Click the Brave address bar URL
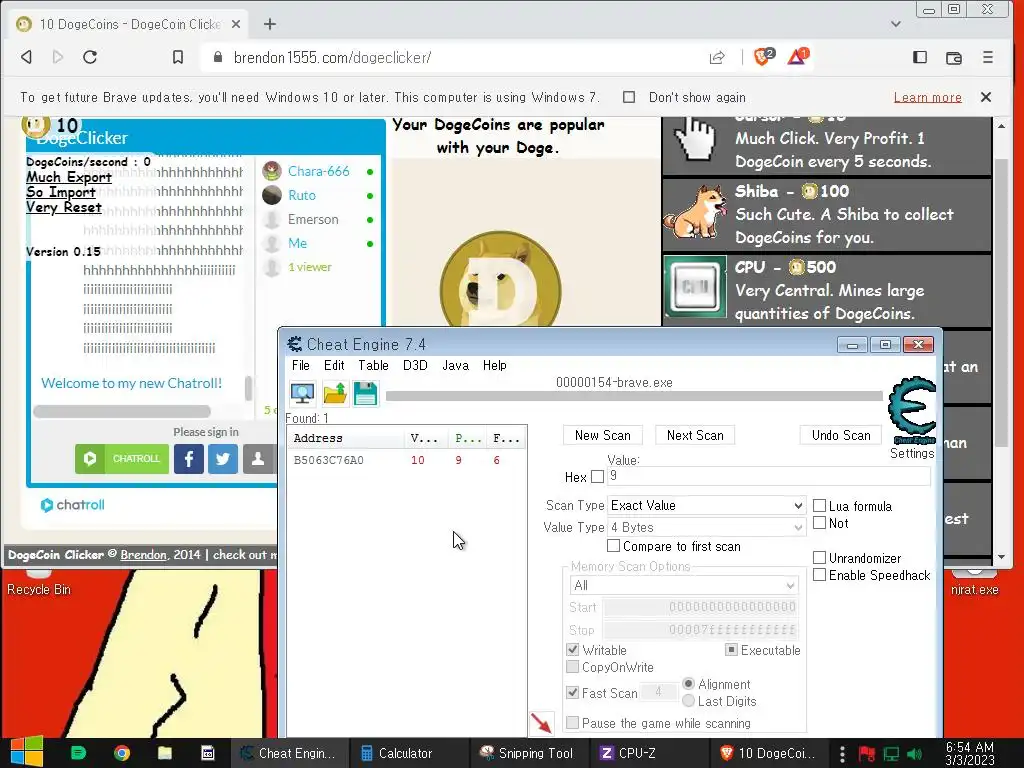This screenshot has width=1024, height=768. [332, 57]
